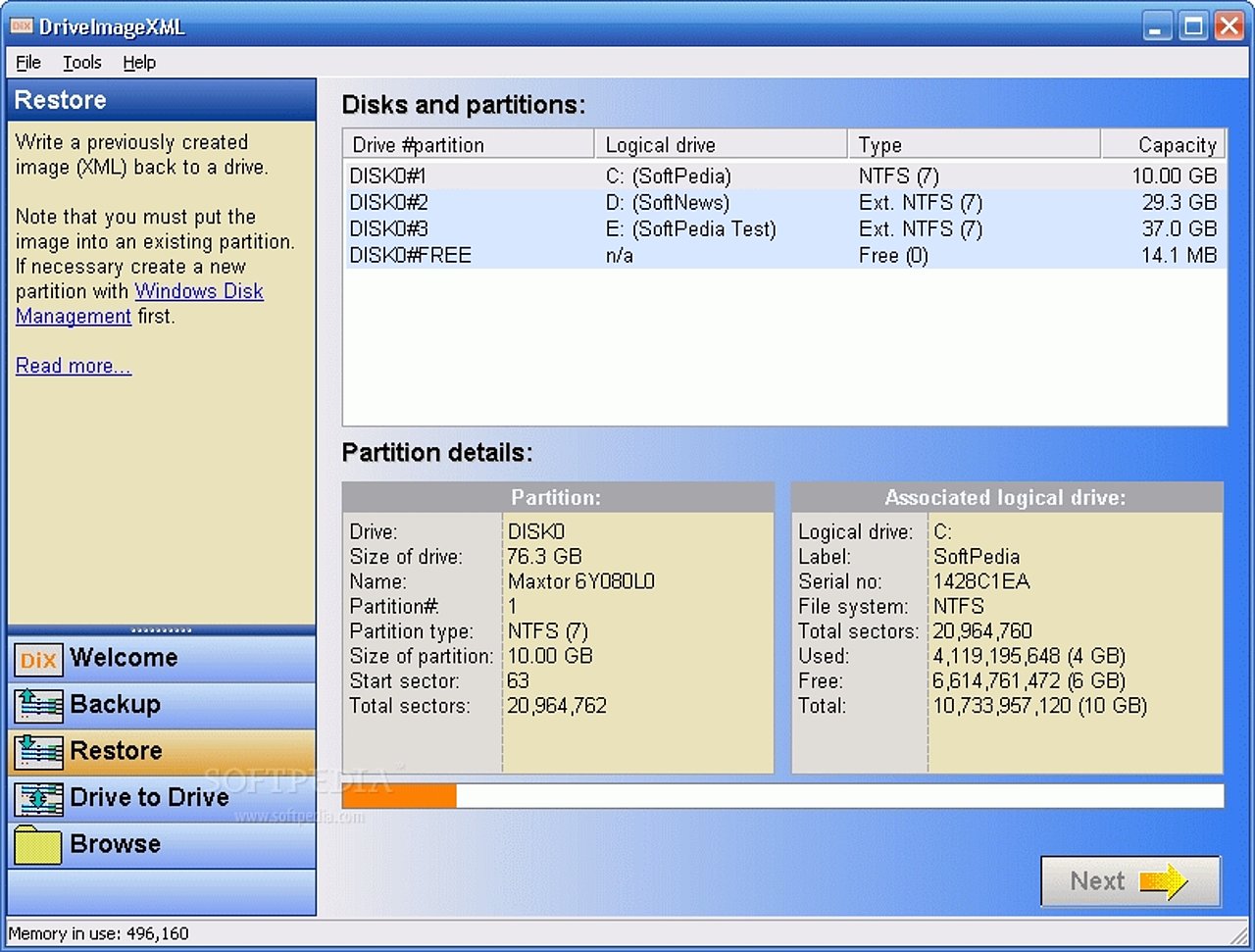1255x952 pixels.
Task: Click the 29.3 GB capacity cell
Action: [x=1180, y=203]
